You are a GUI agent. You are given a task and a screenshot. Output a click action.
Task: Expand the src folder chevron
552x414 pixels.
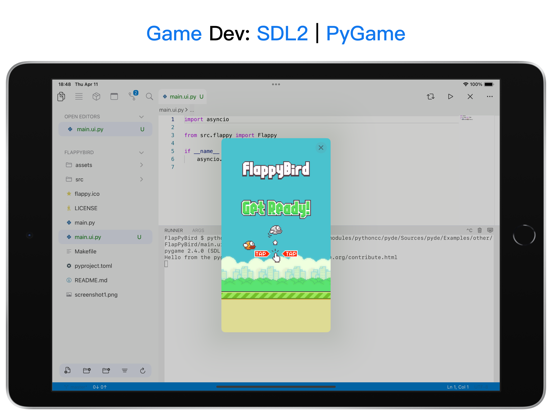coord(141,179)
